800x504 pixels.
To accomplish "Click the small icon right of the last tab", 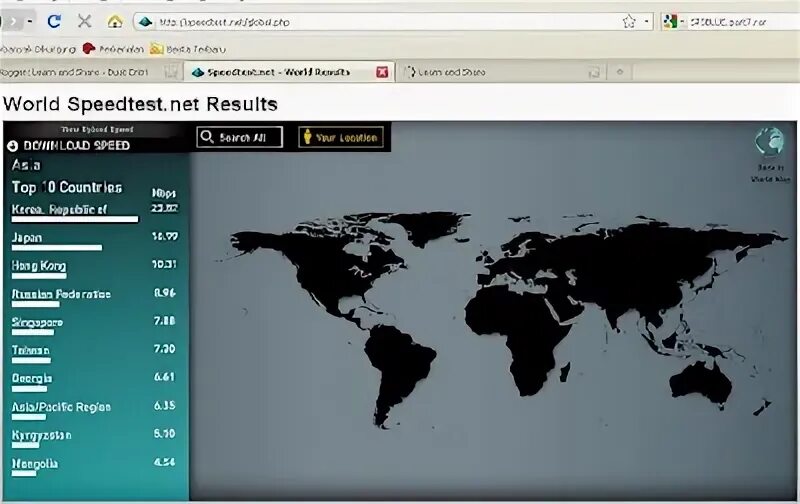I will [x=620, y=72].
